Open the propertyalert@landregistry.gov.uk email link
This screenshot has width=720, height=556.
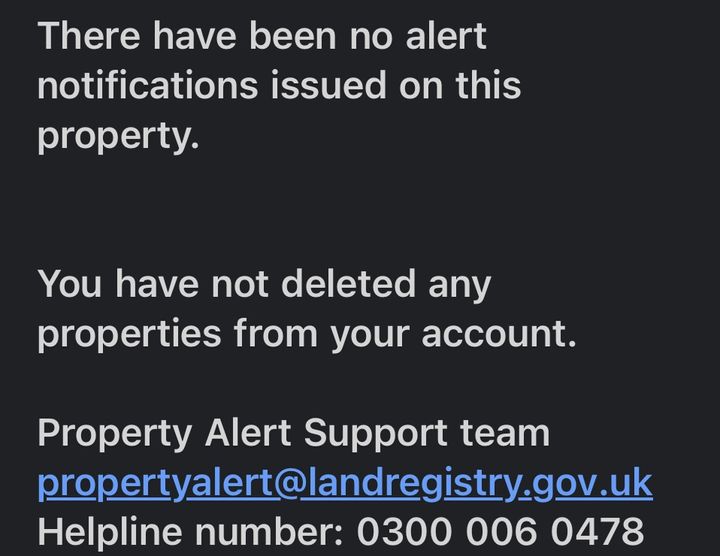click(345, 482)
